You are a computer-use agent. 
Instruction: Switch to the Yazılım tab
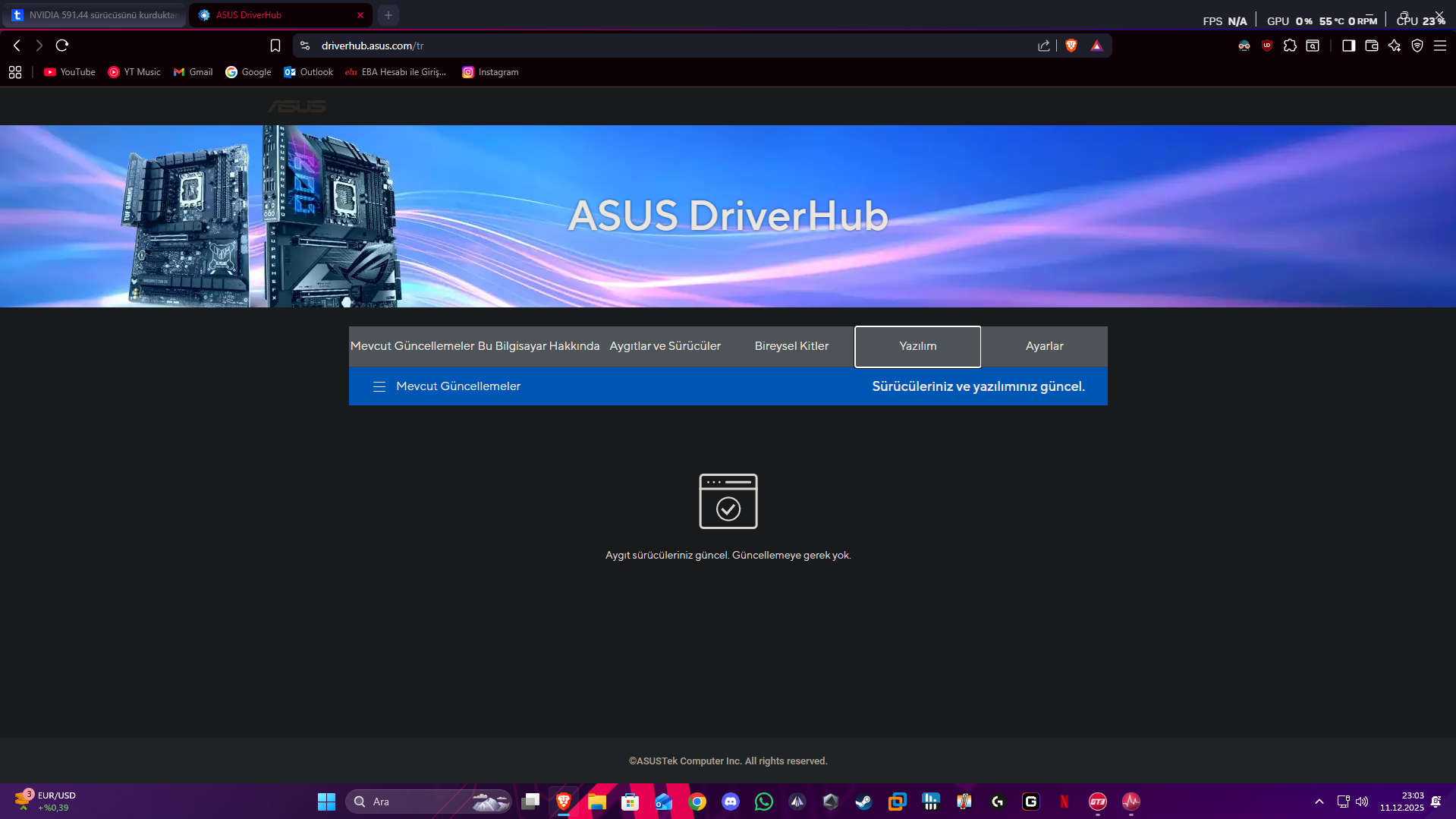(x=918, y=346)
